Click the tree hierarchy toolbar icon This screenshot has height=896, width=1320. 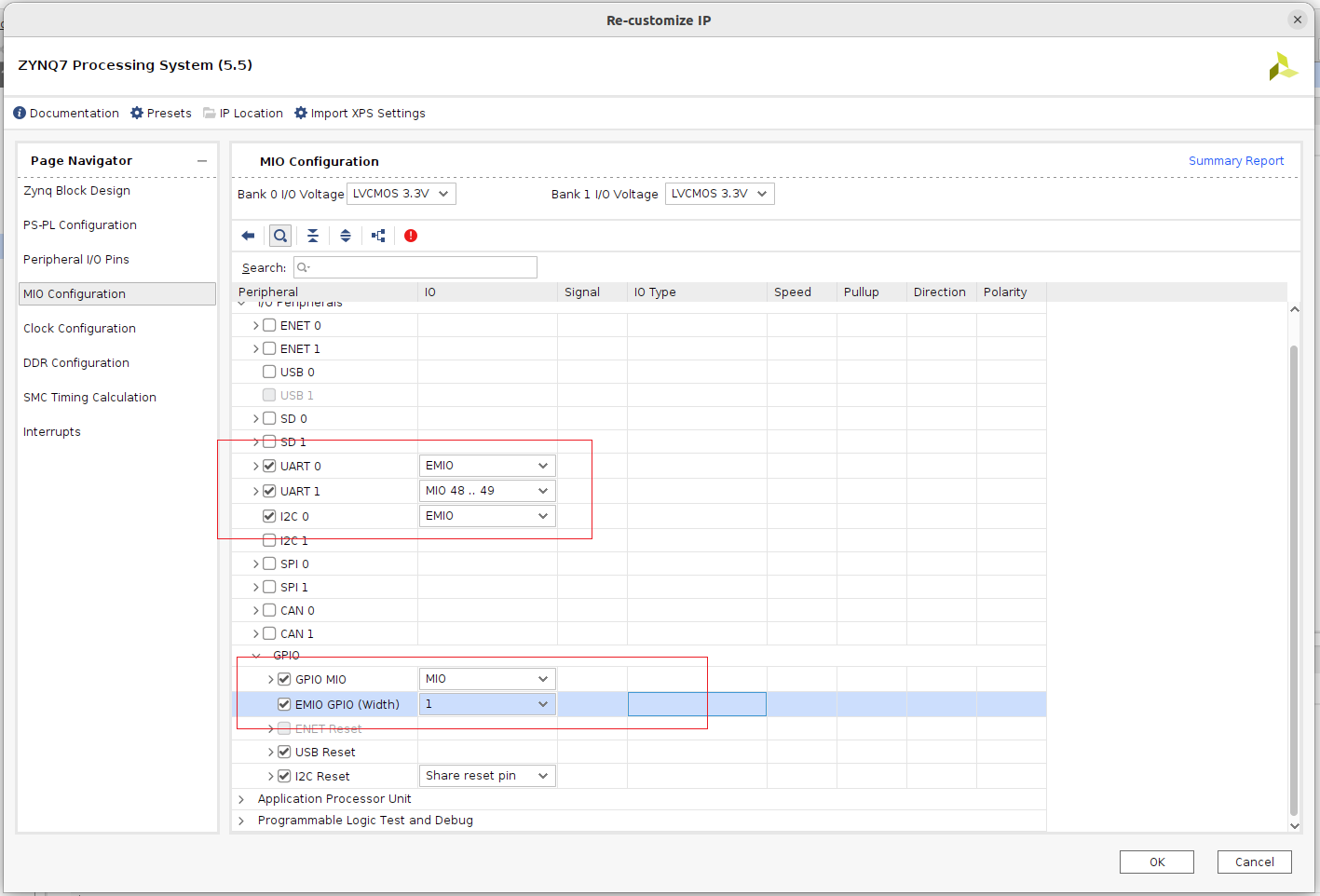[x=378, y=236]
